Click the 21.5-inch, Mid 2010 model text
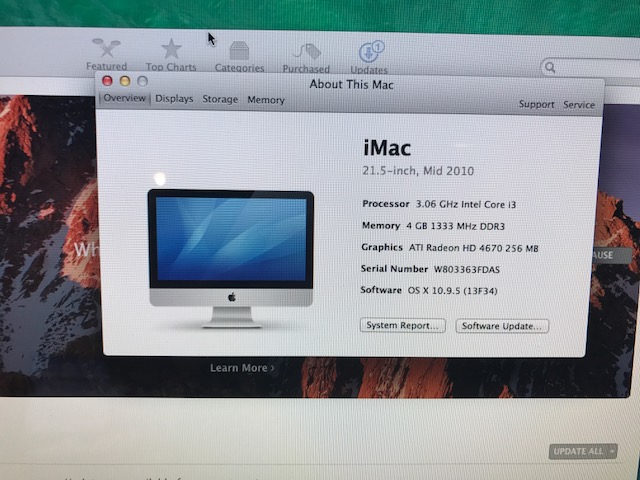The height and width of the screenshot is (480, 640). pos(418,171)
